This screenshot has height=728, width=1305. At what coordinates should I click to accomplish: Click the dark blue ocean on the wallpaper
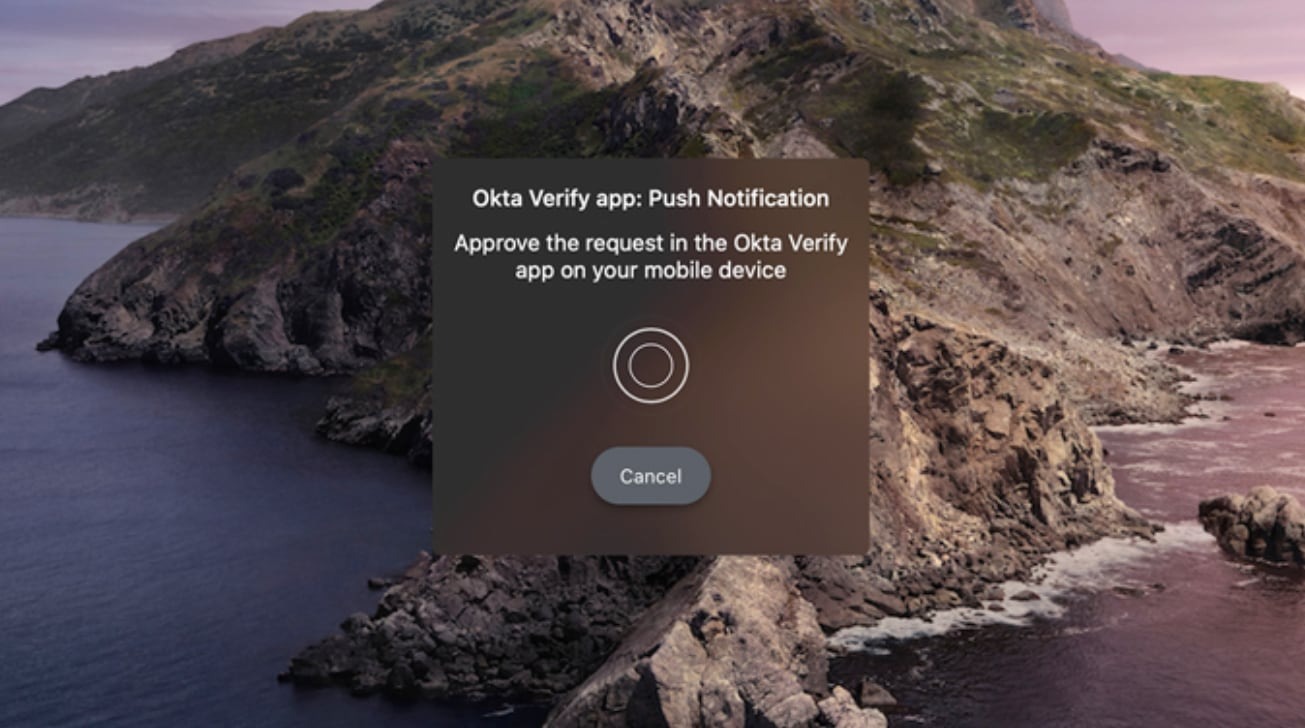click(150, 520)
